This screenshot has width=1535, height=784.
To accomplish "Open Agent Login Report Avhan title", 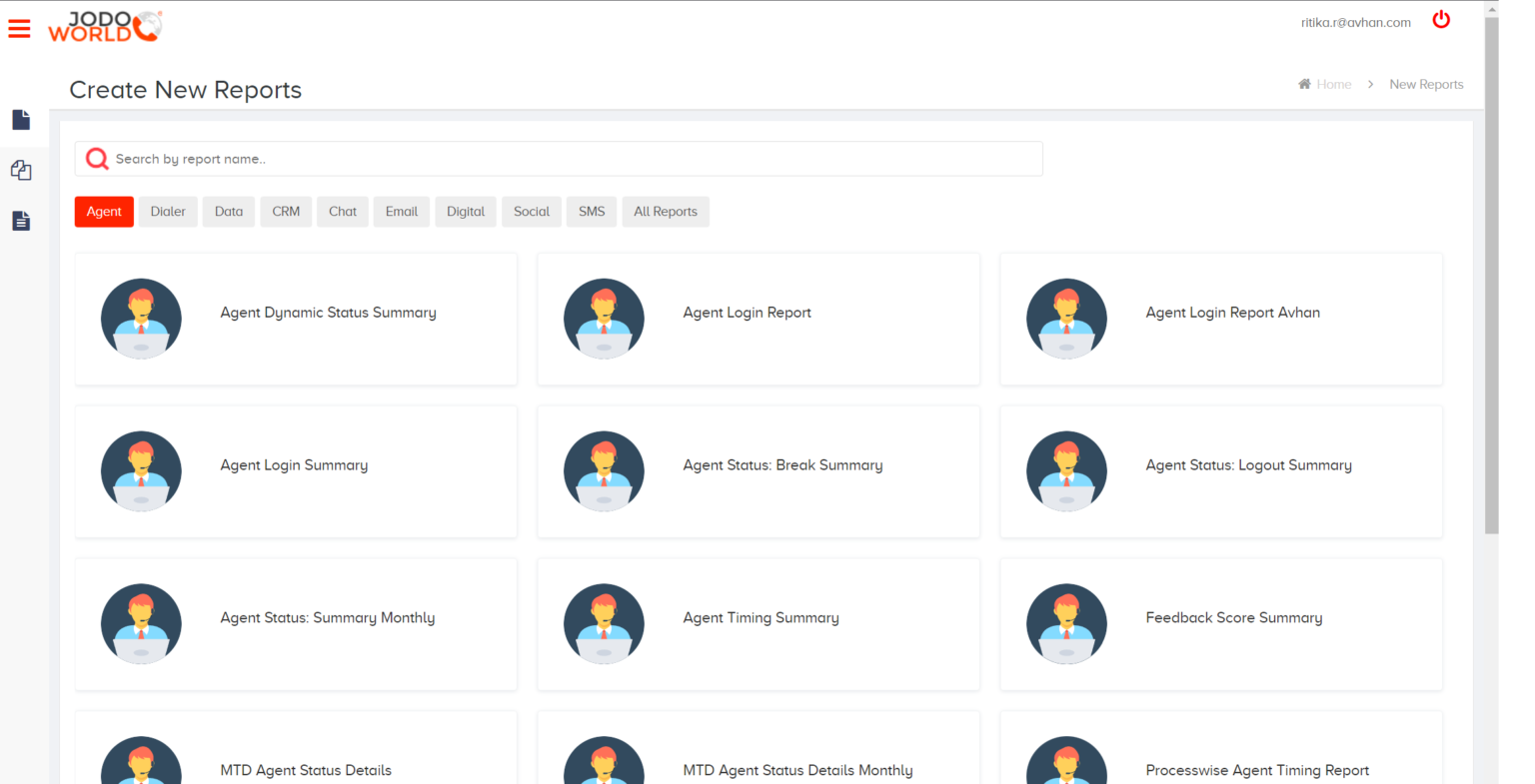I will [1232, 313].
